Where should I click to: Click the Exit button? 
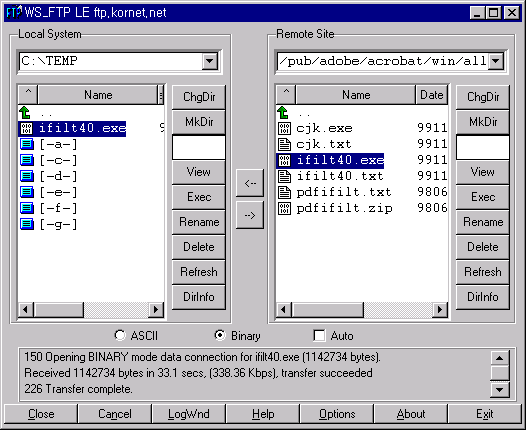click(x=484, y=414)
